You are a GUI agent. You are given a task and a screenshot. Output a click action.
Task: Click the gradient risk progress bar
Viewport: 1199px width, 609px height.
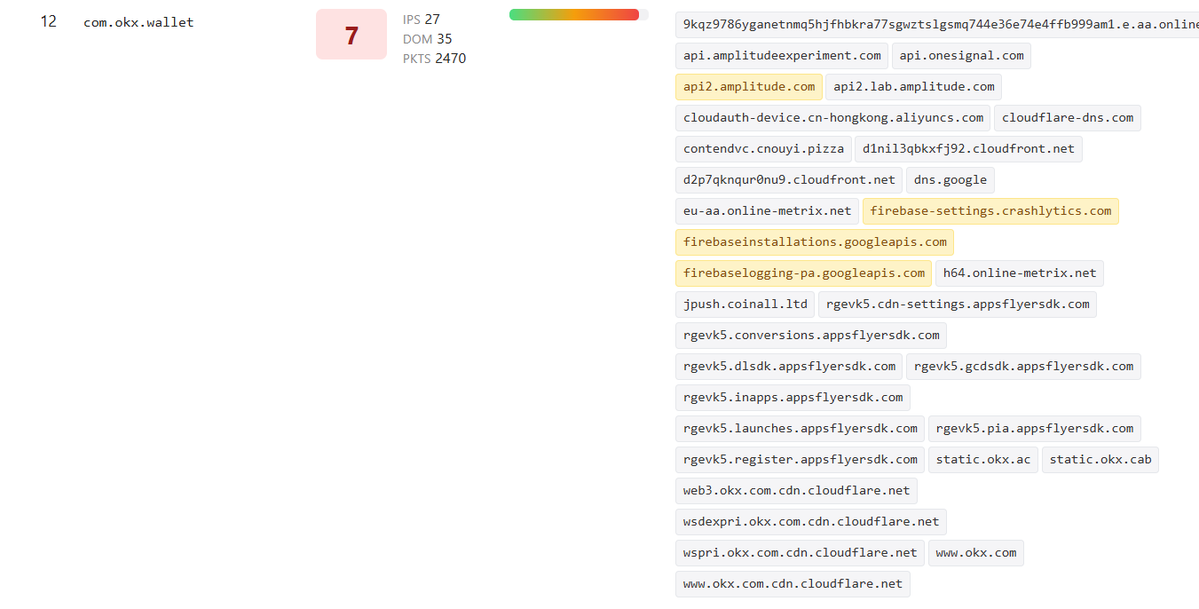pyautogui.click(x=579, y=15)
